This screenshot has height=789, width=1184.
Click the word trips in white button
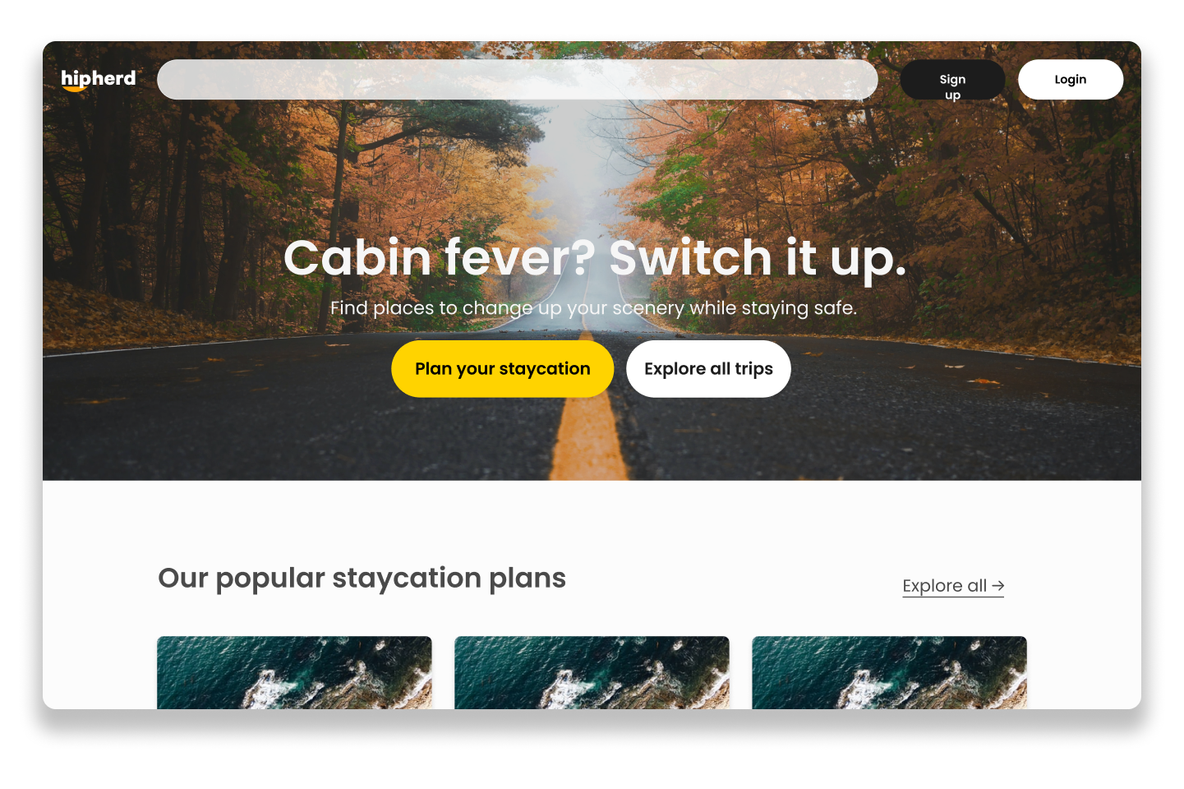point(754,368)
